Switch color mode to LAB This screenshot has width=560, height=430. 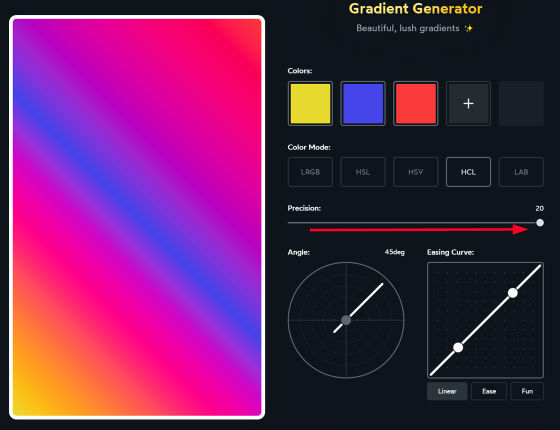coord(521,172)
